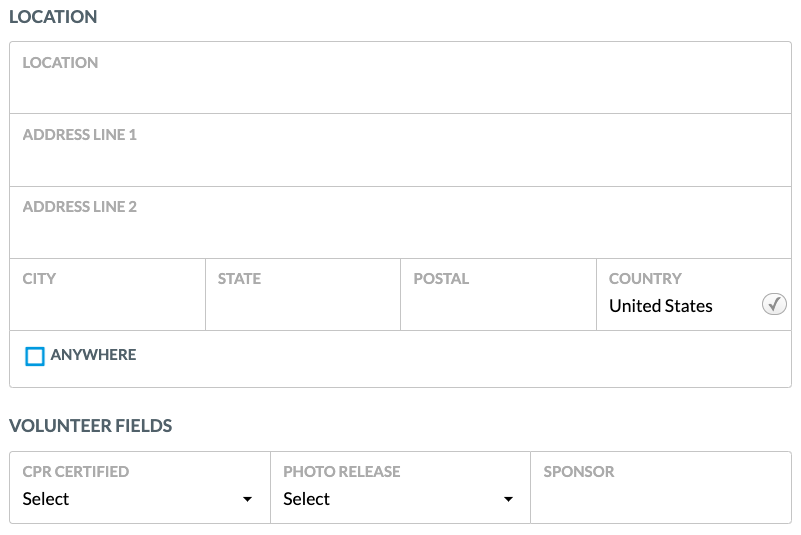This screenshot has width=801, height=535.
Task: Click the Photo Release dropdown arrow
Action: click(x=508, y=499)
